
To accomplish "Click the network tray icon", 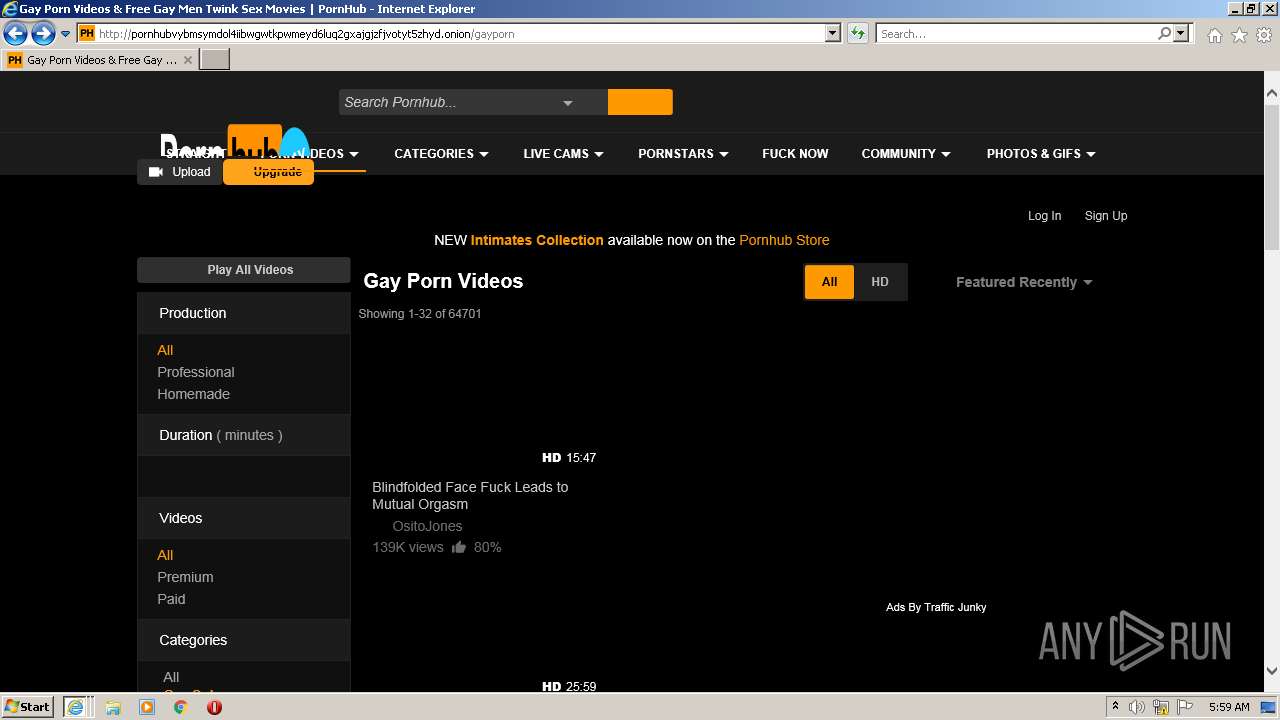I will tap(1162, 707).
